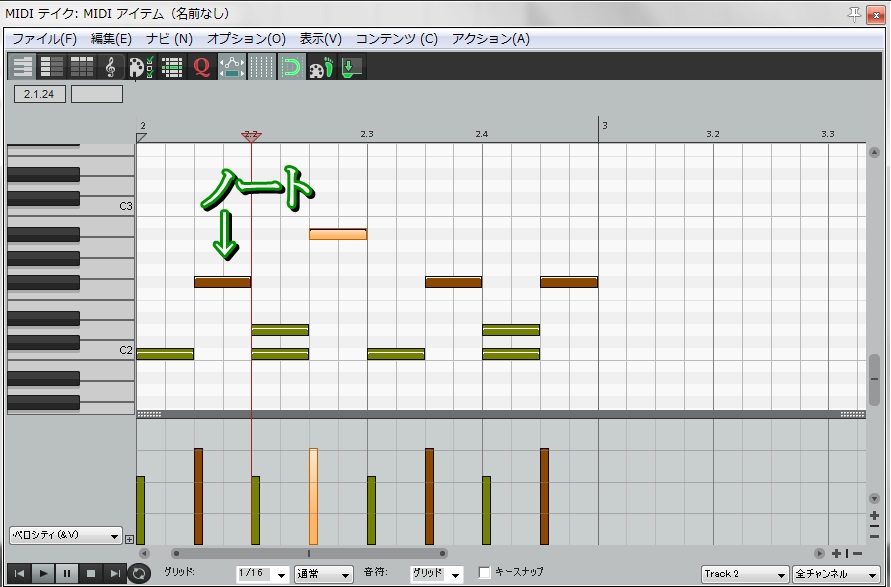Click the 2.1.24 position field
891x587 pixels.
40,94
